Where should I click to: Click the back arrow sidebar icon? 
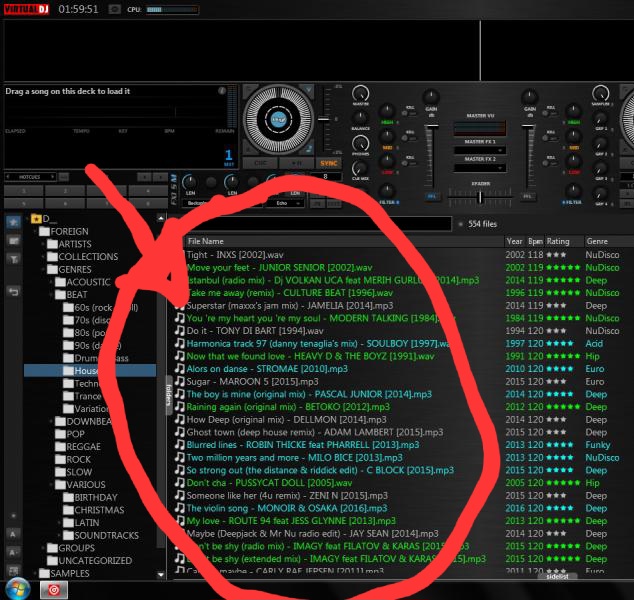click(x=13, y=291)
